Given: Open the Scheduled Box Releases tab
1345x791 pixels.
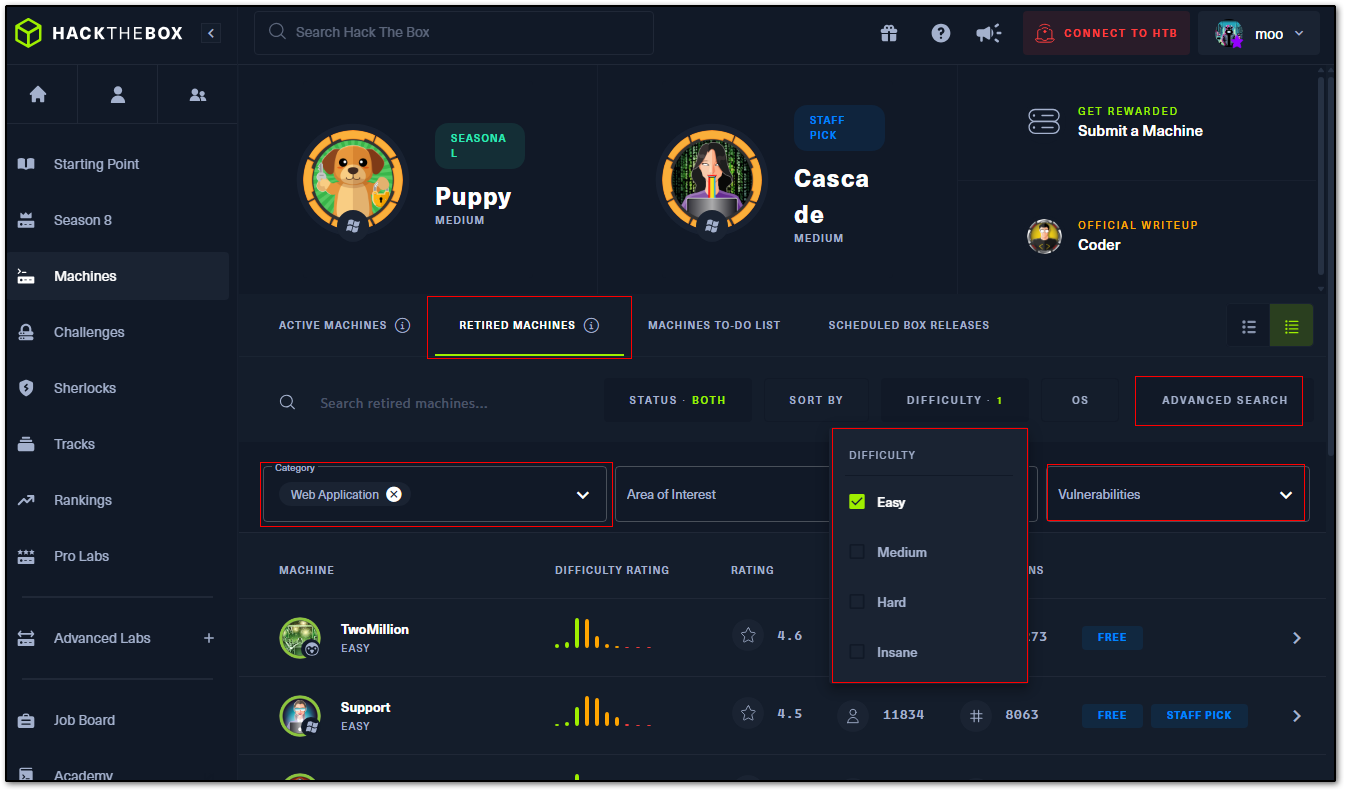Looking at the screenshot, I should (x=909, y=325).
